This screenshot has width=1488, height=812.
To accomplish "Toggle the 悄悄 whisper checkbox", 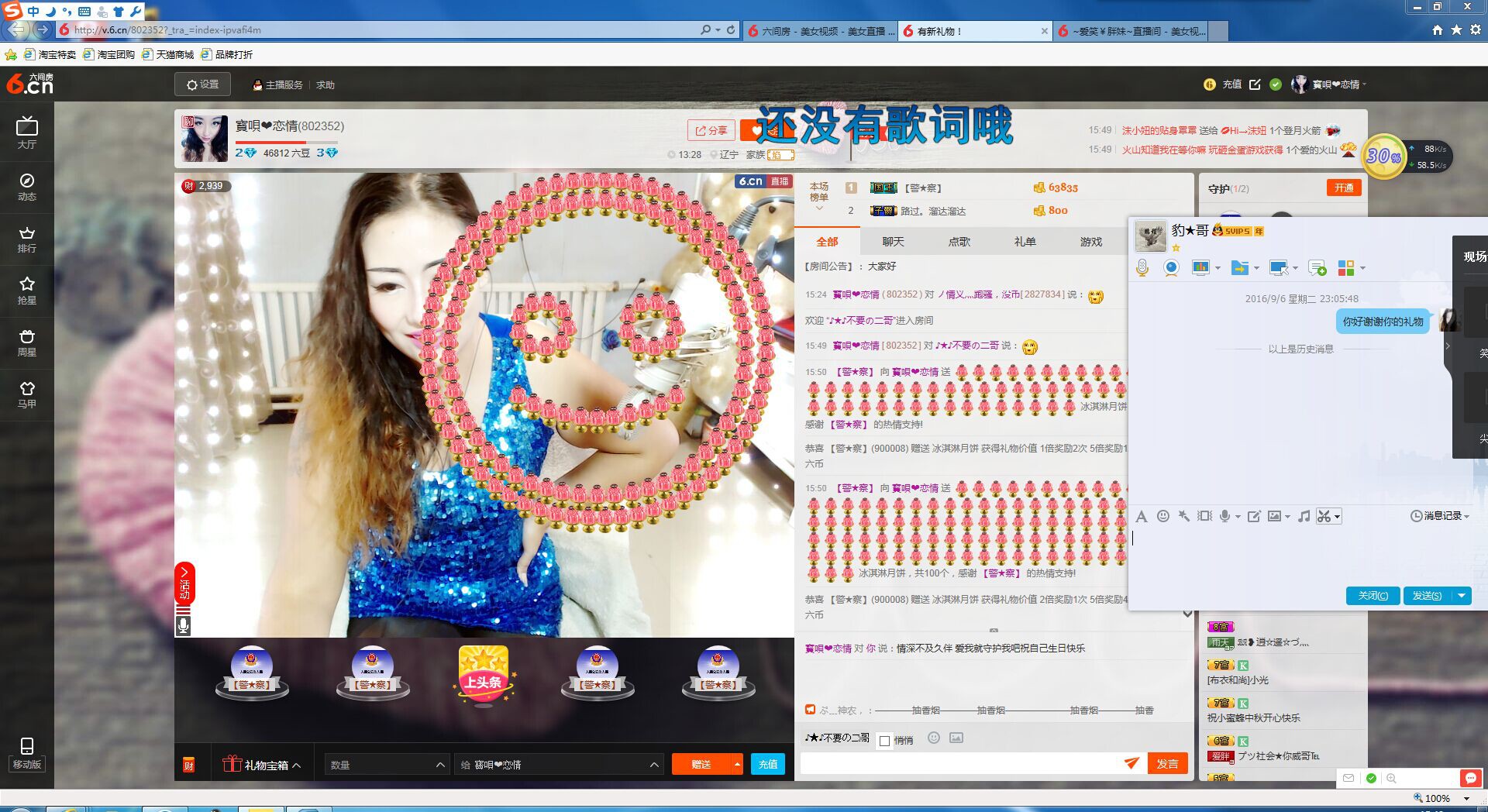I will (884, 741).
